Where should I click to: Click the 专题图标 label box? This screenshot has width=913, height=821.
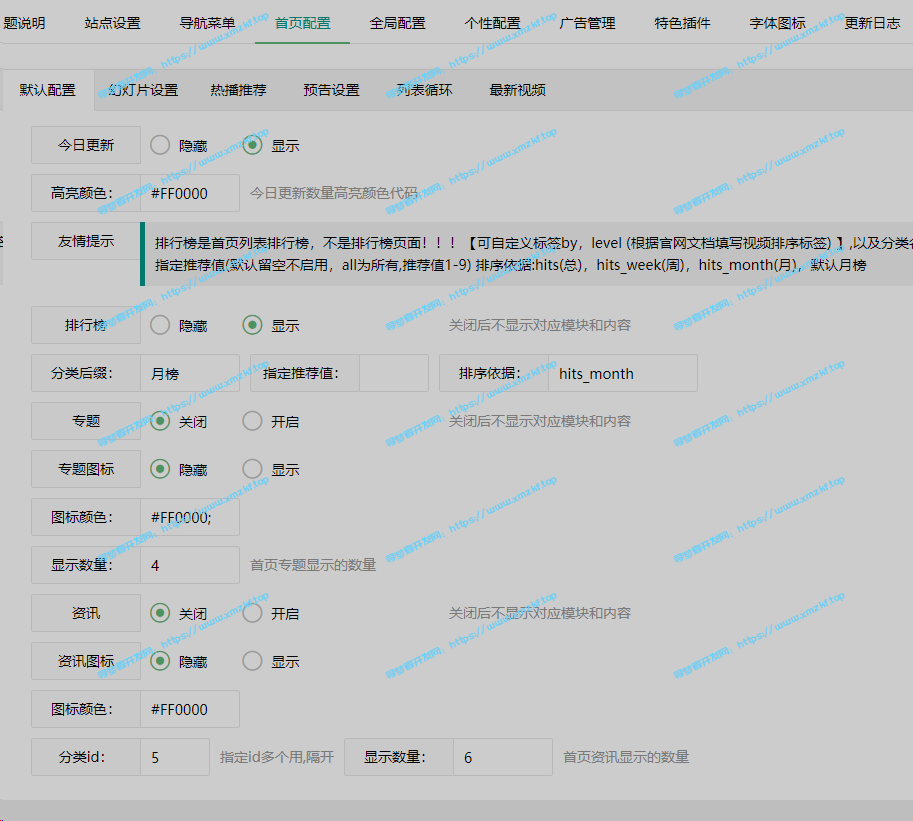point(86,469)
